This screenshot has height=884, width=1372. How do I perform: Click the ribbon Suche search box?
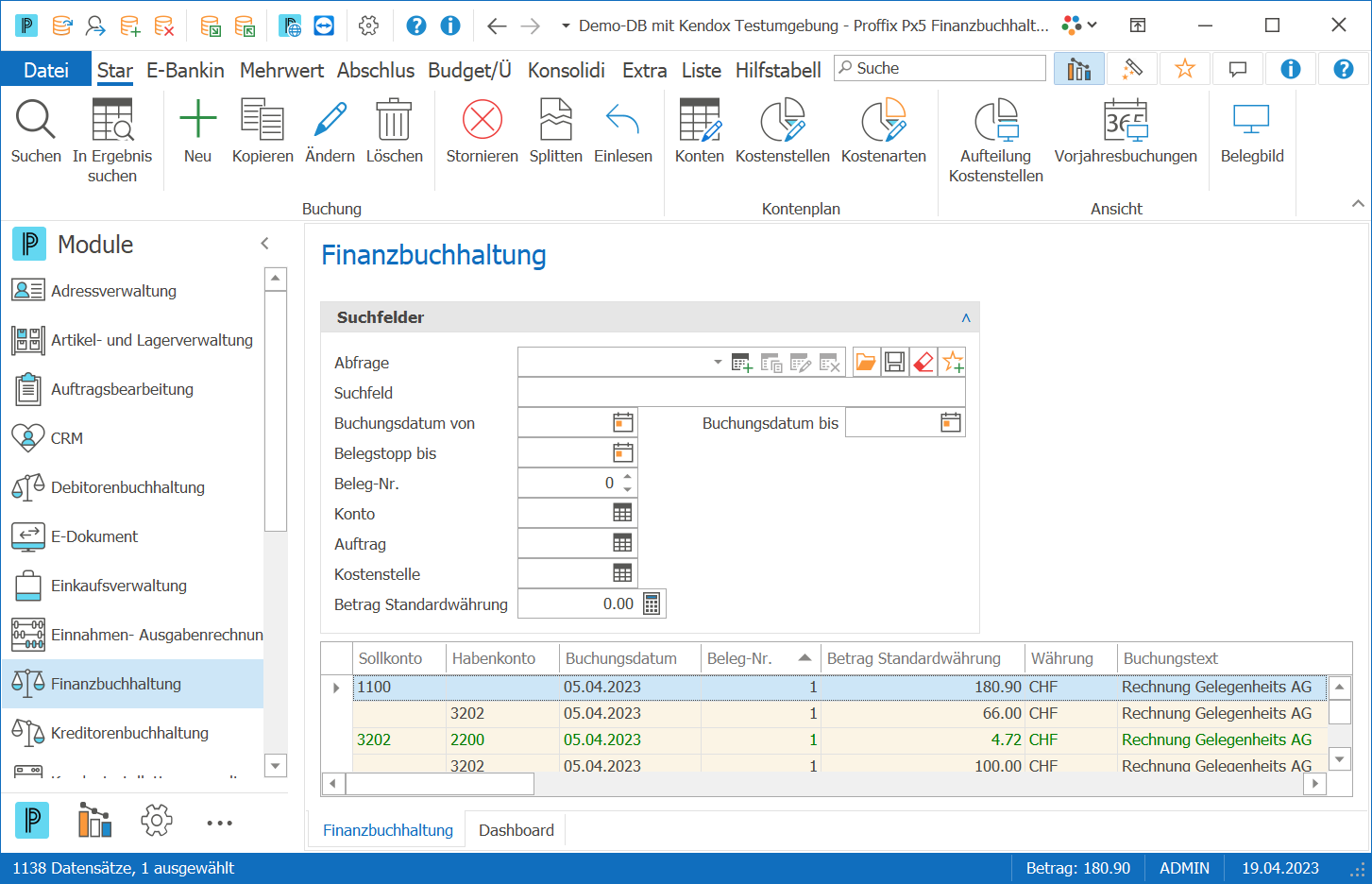pos(940,68)
